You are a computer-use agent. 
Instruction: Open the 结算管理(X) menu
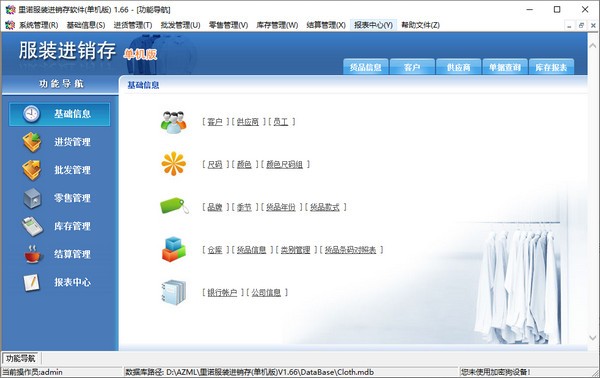[x=326, y=25]
